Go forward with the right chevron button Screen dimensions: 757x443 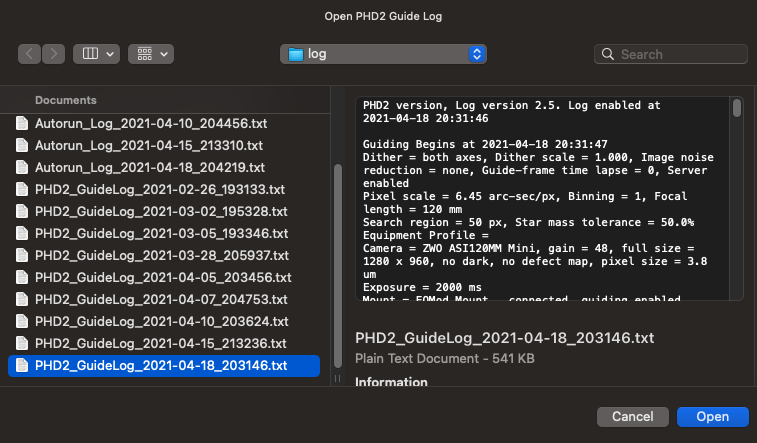coord(54,54)
